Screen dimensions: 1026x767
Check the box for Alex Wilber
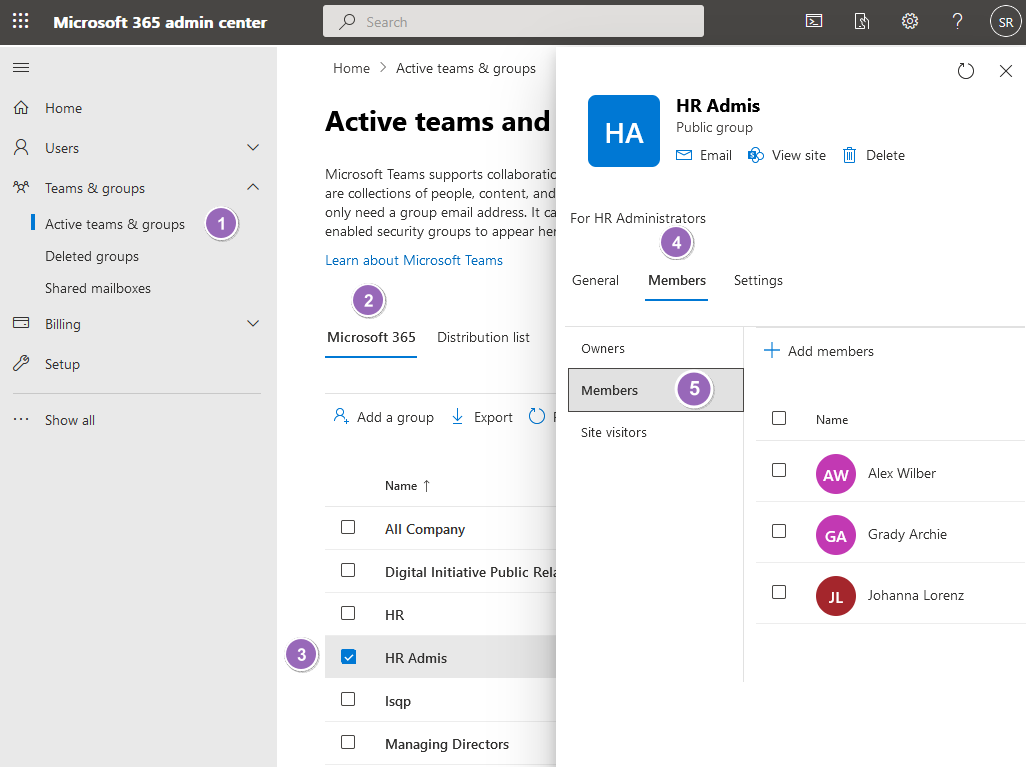[x=779, y=471]
